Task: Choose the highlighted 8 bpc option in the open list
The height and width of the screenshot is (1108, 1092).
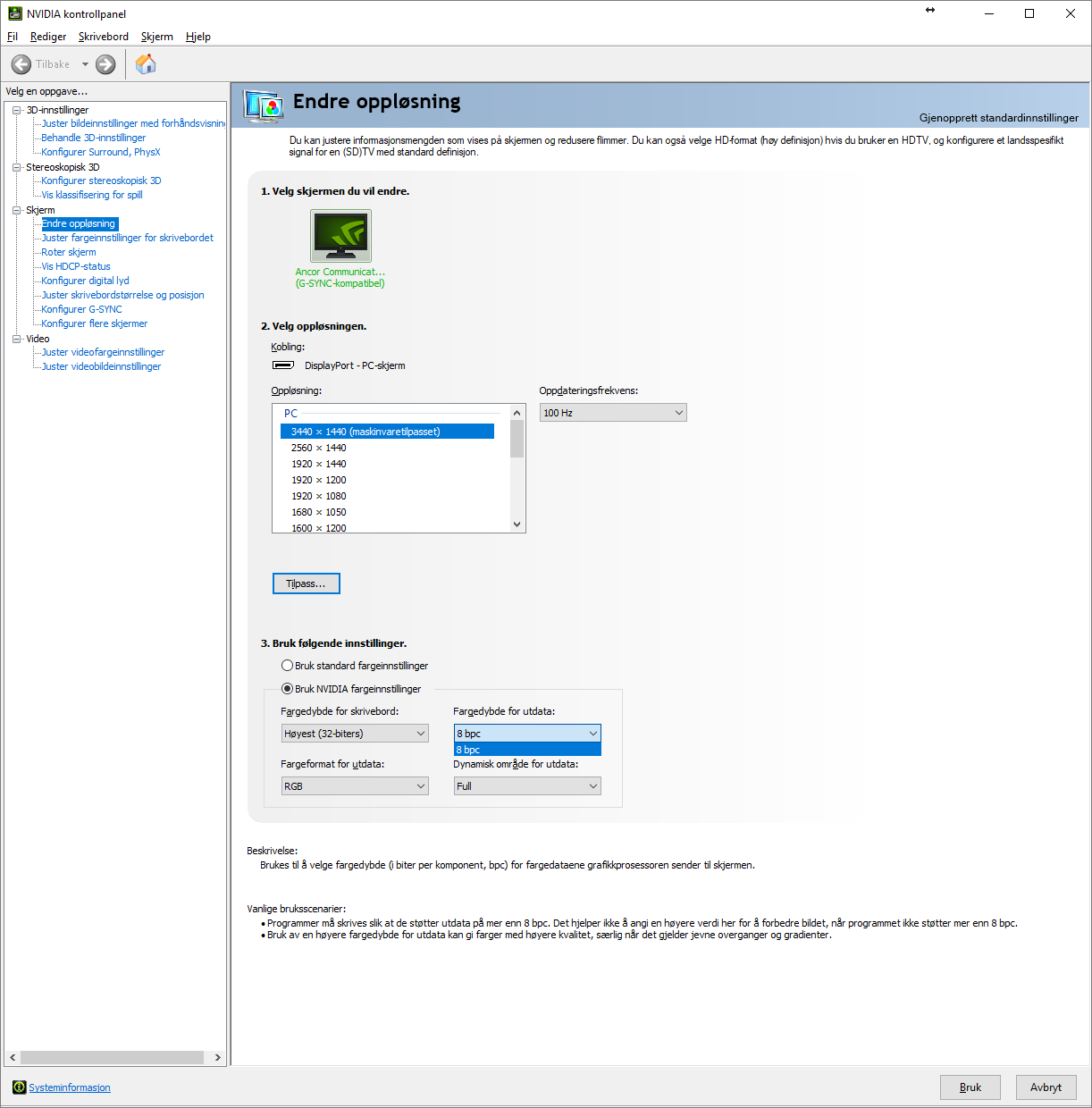Action: (x=527, y=750)
